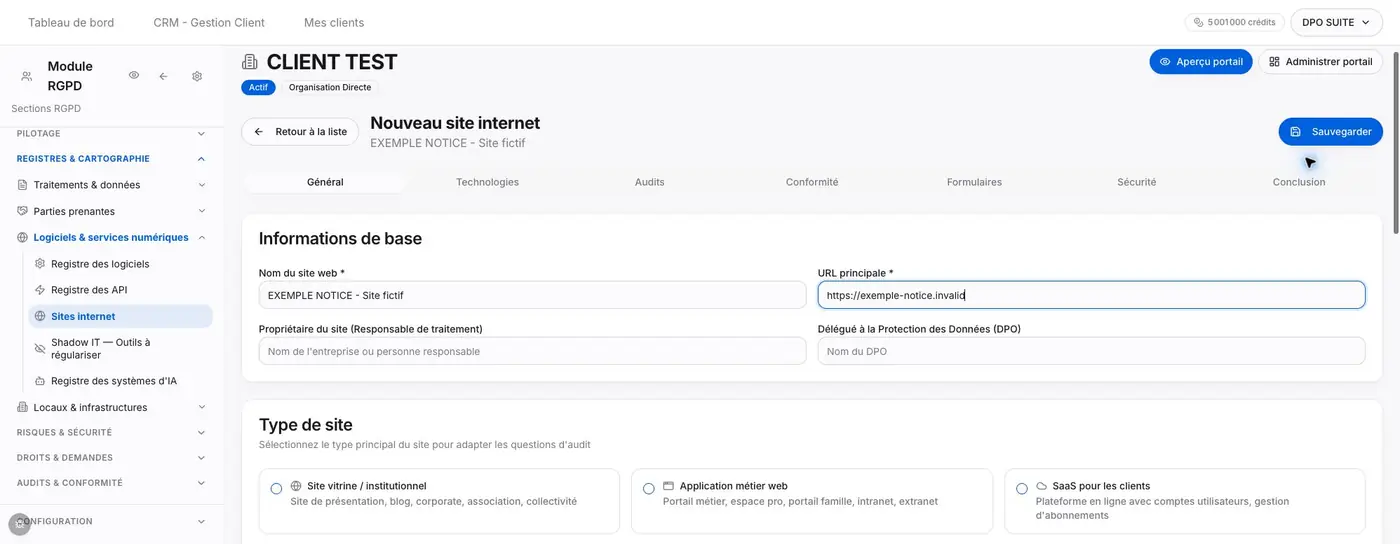This screenshot has width=1400, height=544.
Task: Click the Registre des systèmes d'IA robot icon
Action: (40, 381)
